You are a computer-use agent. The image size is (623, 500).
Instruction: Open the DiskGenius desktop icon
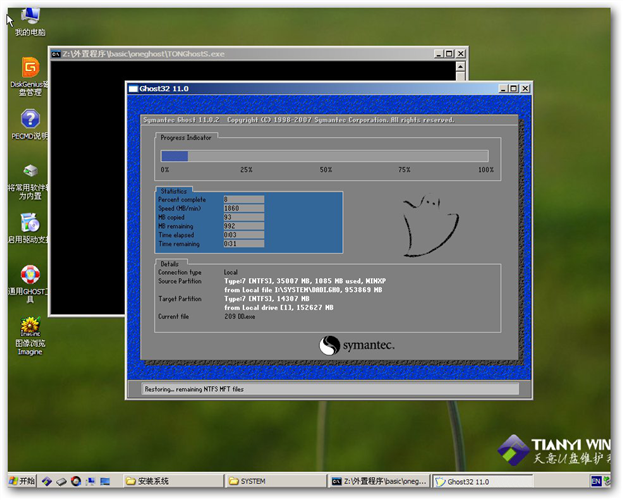tap(30, 68)
